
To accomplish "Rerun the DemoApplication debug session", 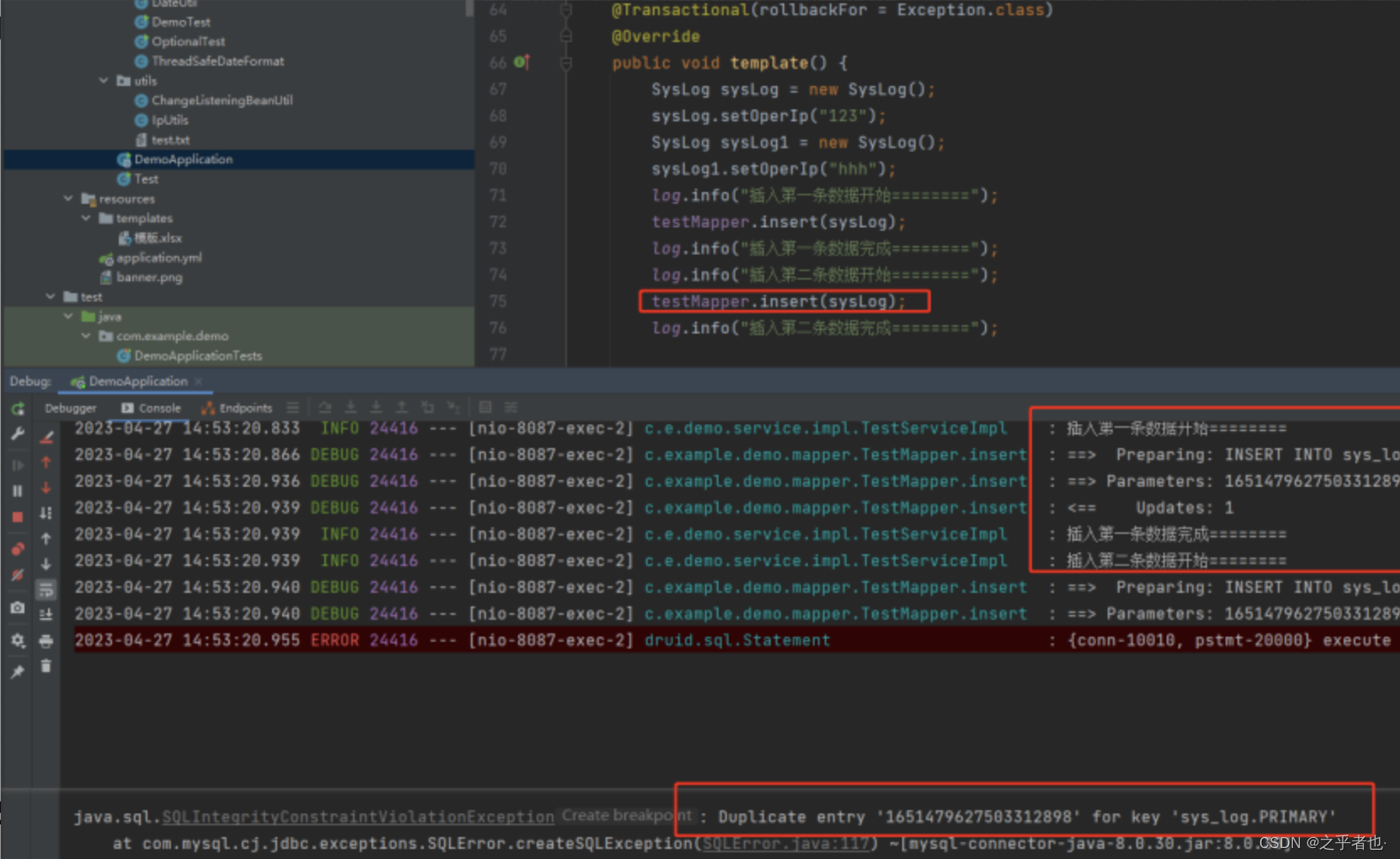I will click(17, 408).
